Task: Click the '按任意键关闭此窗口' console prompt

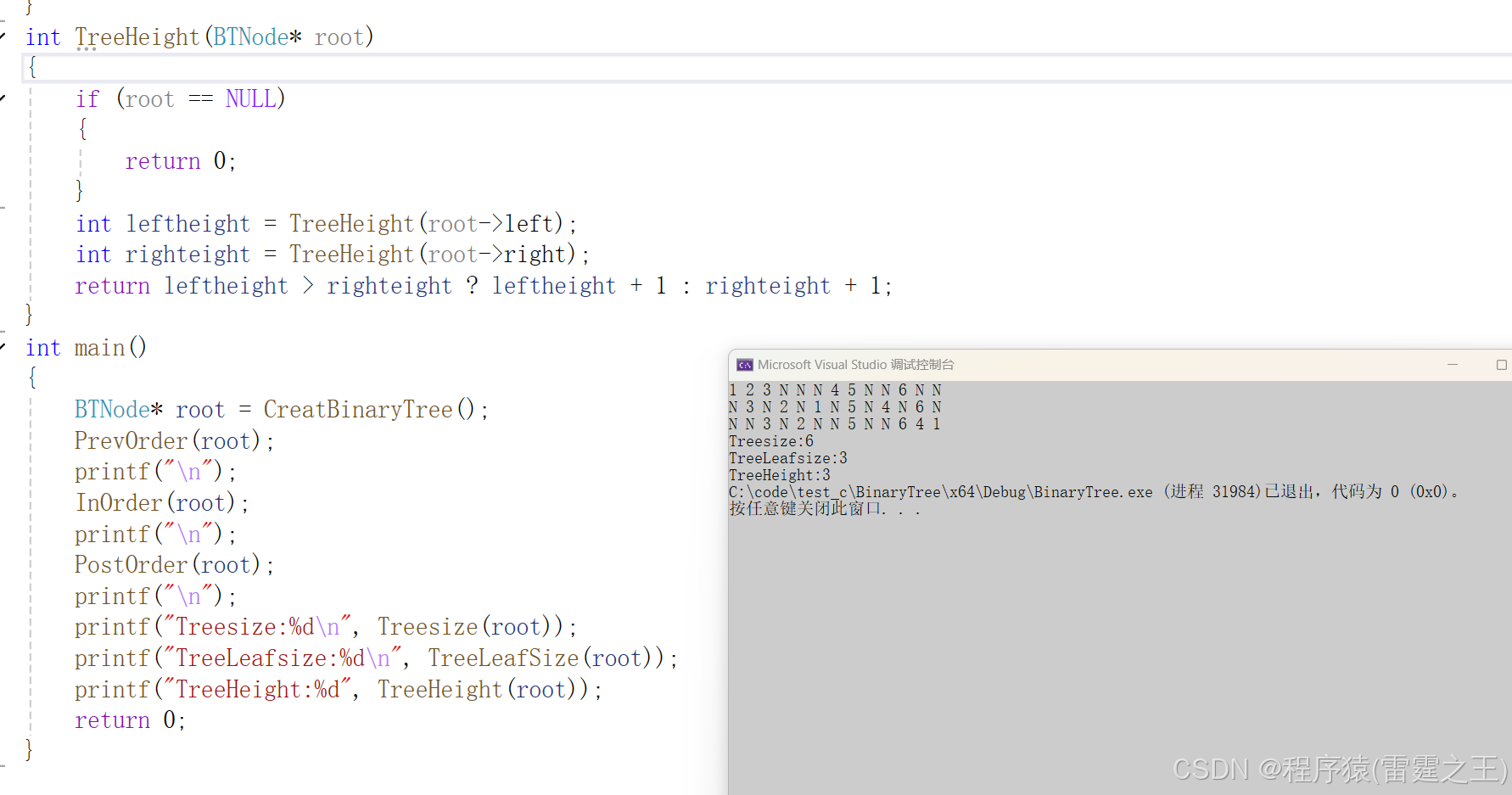Action: pos(825,509)
